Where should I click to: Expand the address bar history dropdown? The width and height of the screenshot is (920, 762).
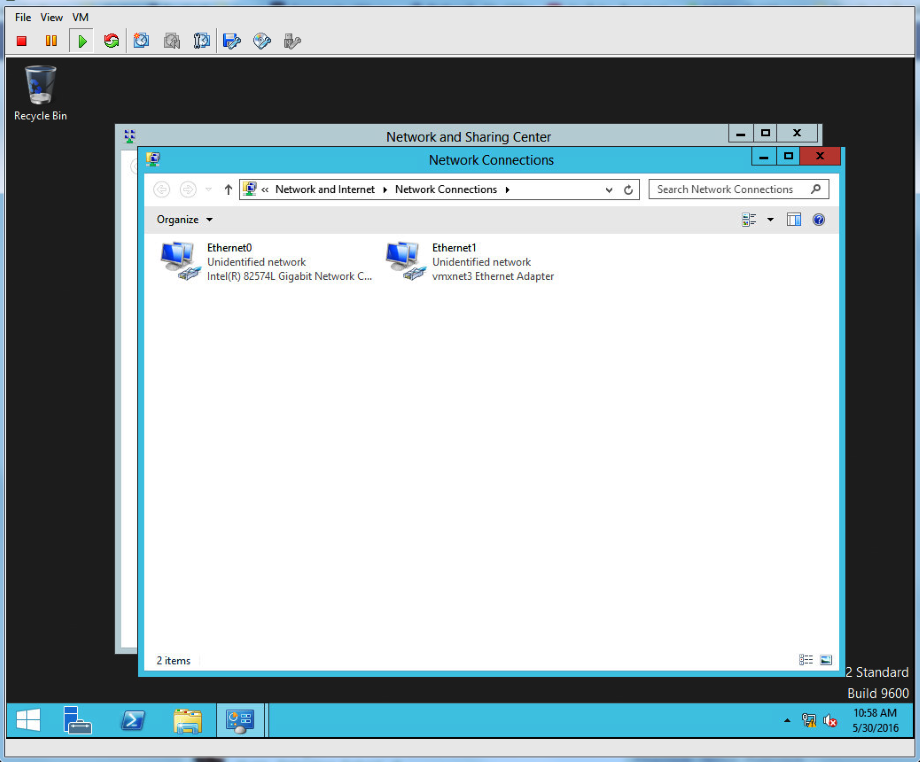pyautogui.click(x=609, y=190)
